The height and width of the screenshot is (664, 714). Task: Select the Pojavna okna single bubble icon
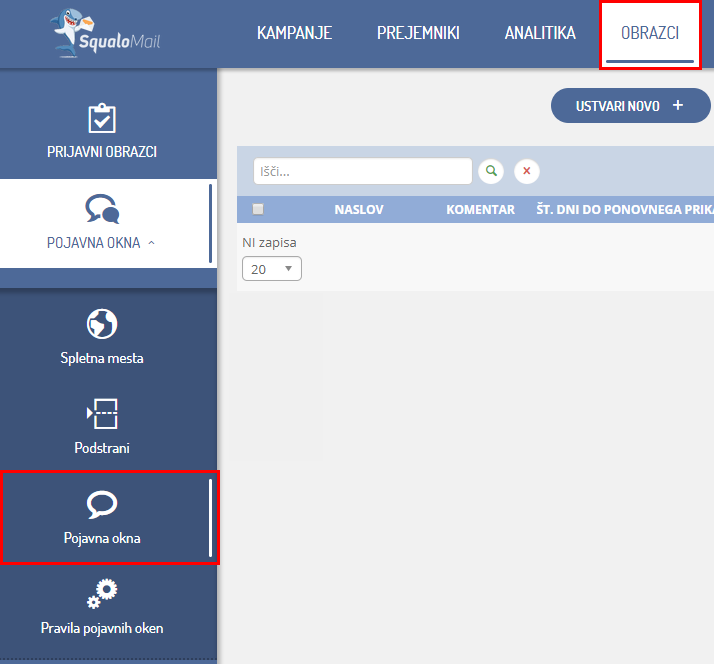click(102, 504)
